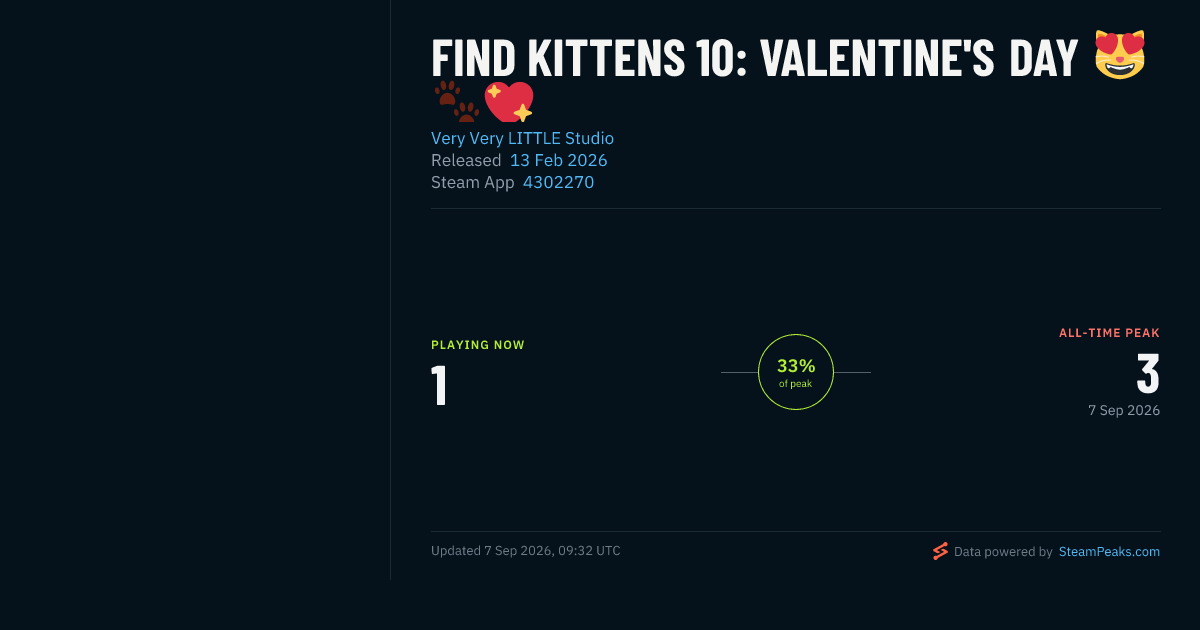Click the release date 13 Feb 2026
Viewport: 1200px width, 630px height.
click(x=559, y=160)
